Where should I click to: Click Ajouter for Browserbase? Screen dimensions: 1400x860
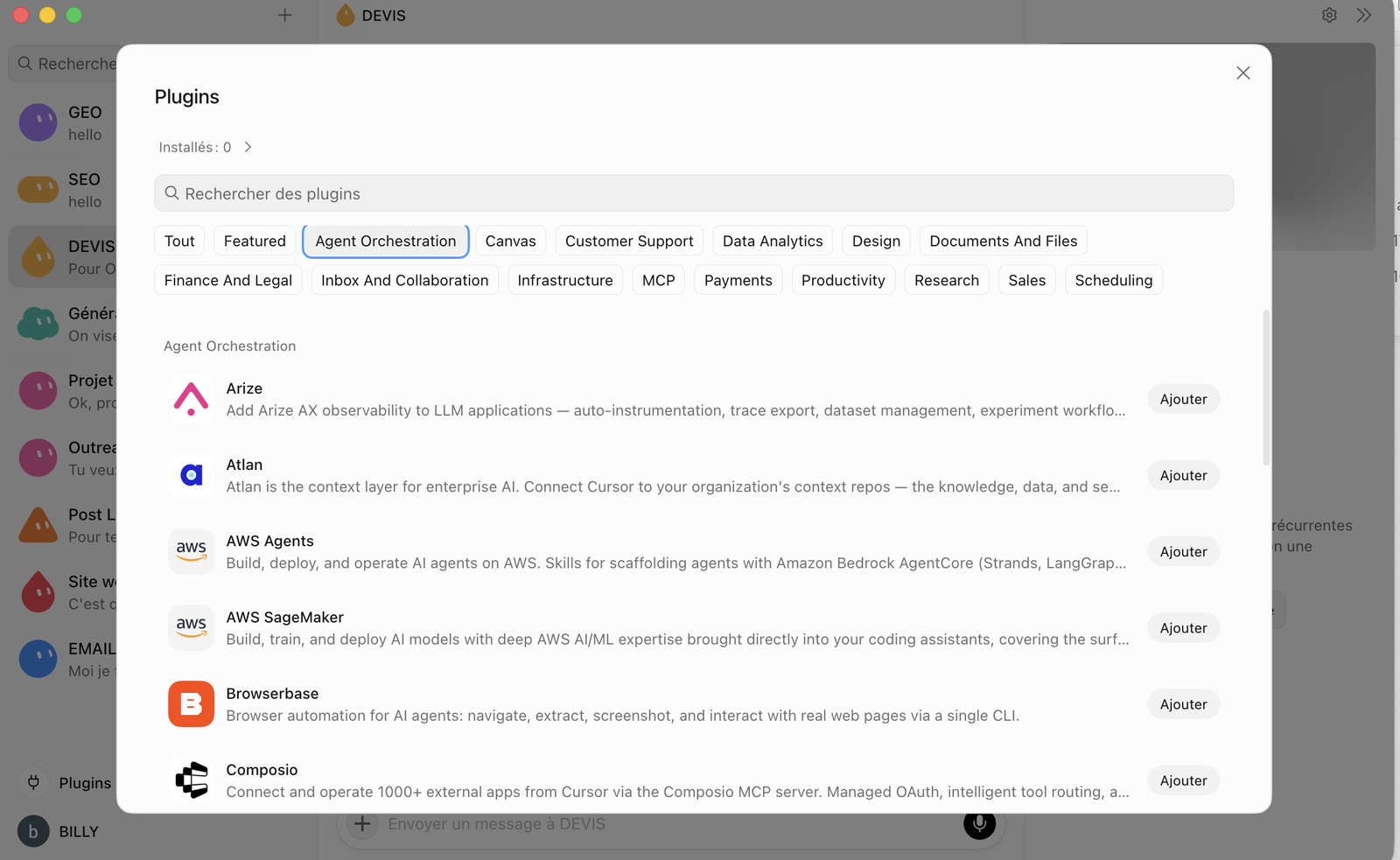[1183, 703]
